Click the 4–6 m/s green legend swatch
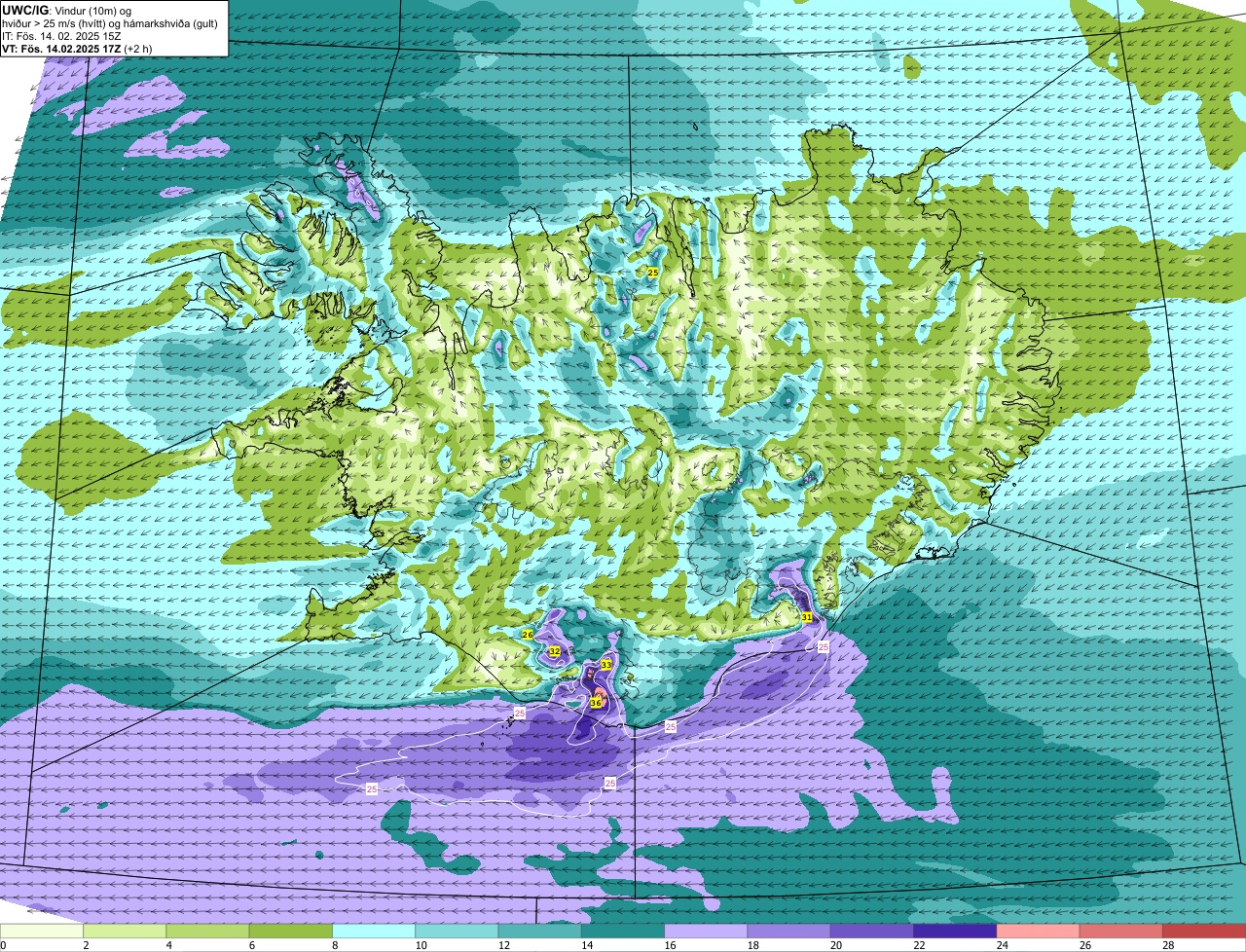 click(207, 931)
